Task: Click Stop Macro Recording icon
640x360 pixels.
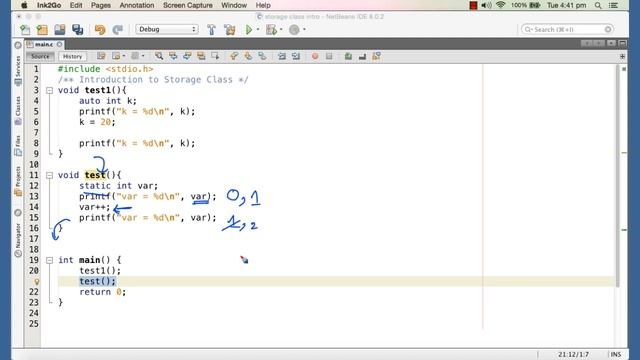Action: tap(329, 56)
